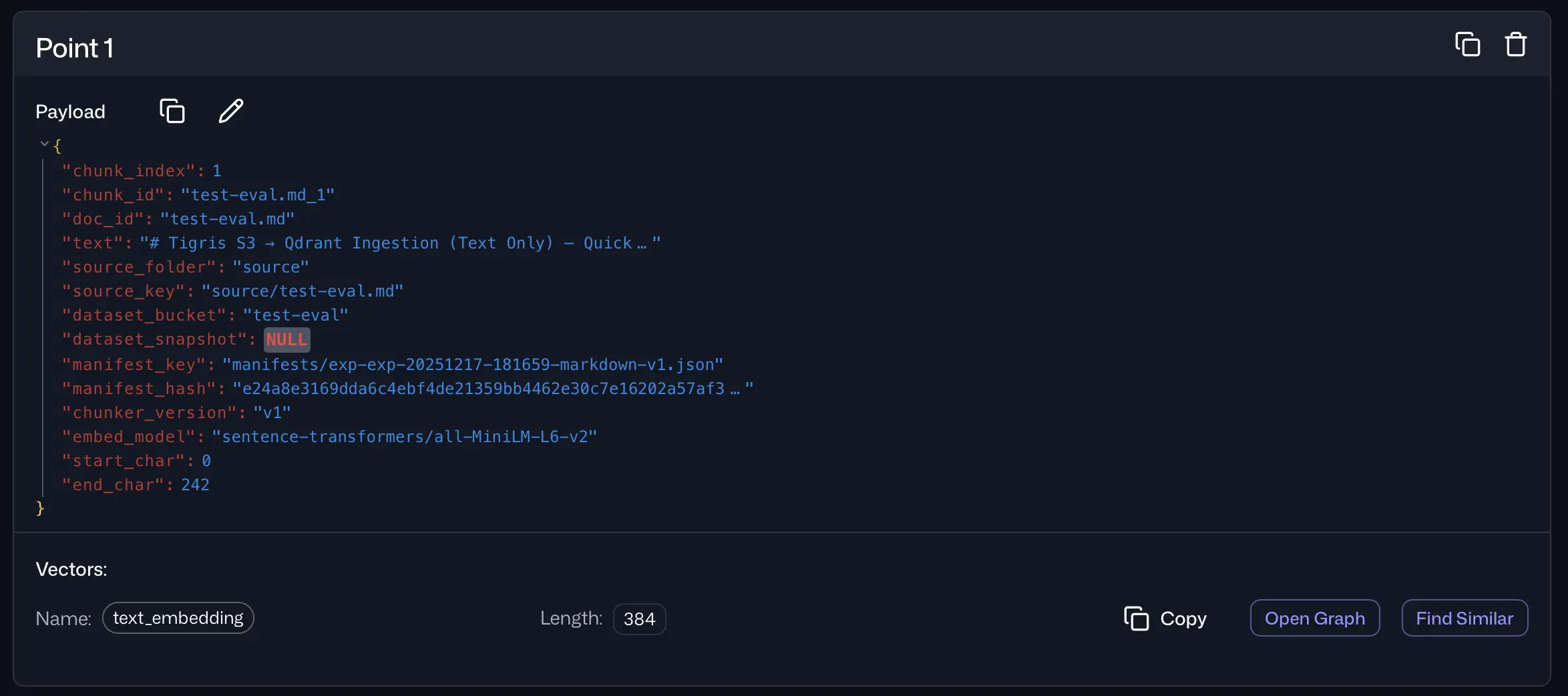This screenshot has width=1568, height=696.
Task: Click the NULL badge for dataset_snapshot
Action: 286,339
